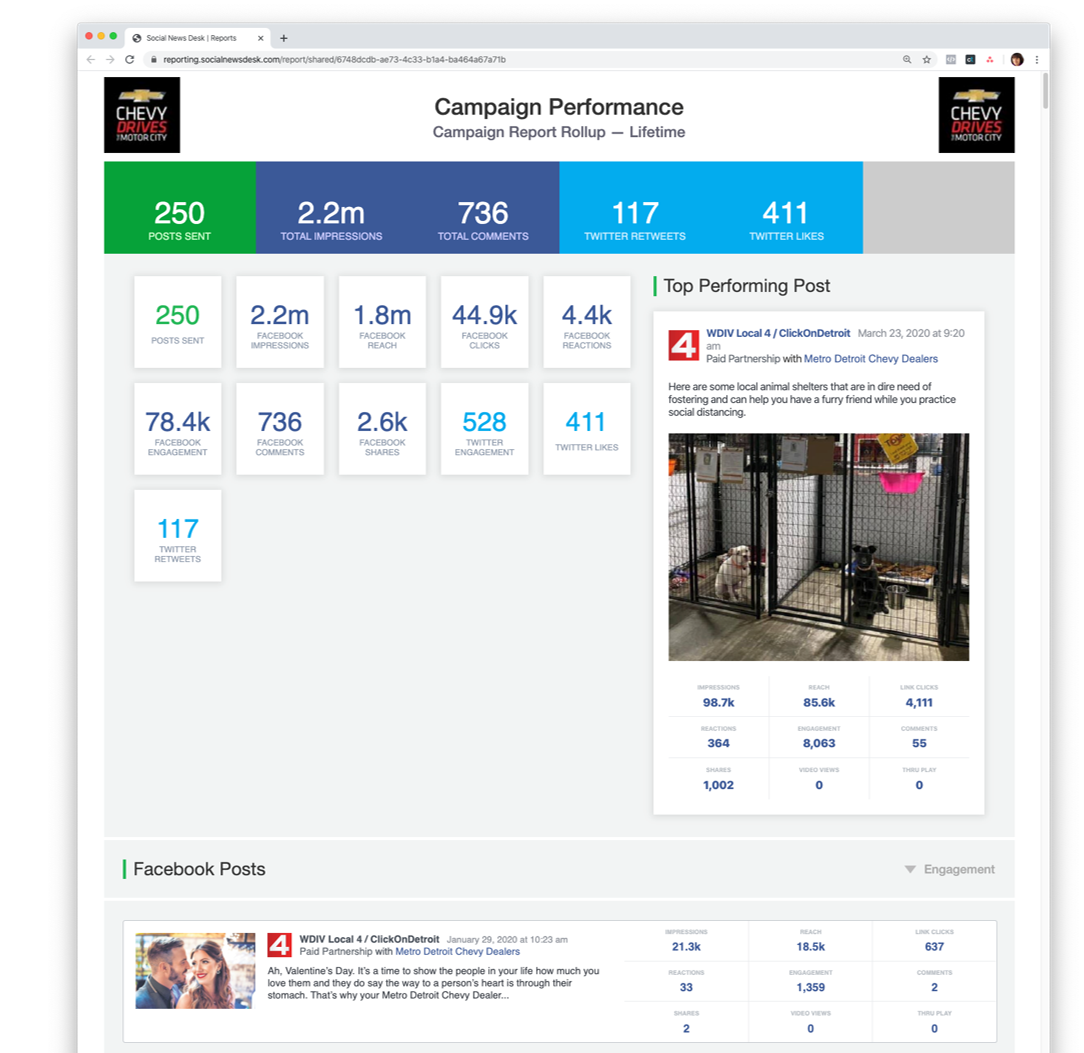Click top post Link Clicks value 4,111

919,702
